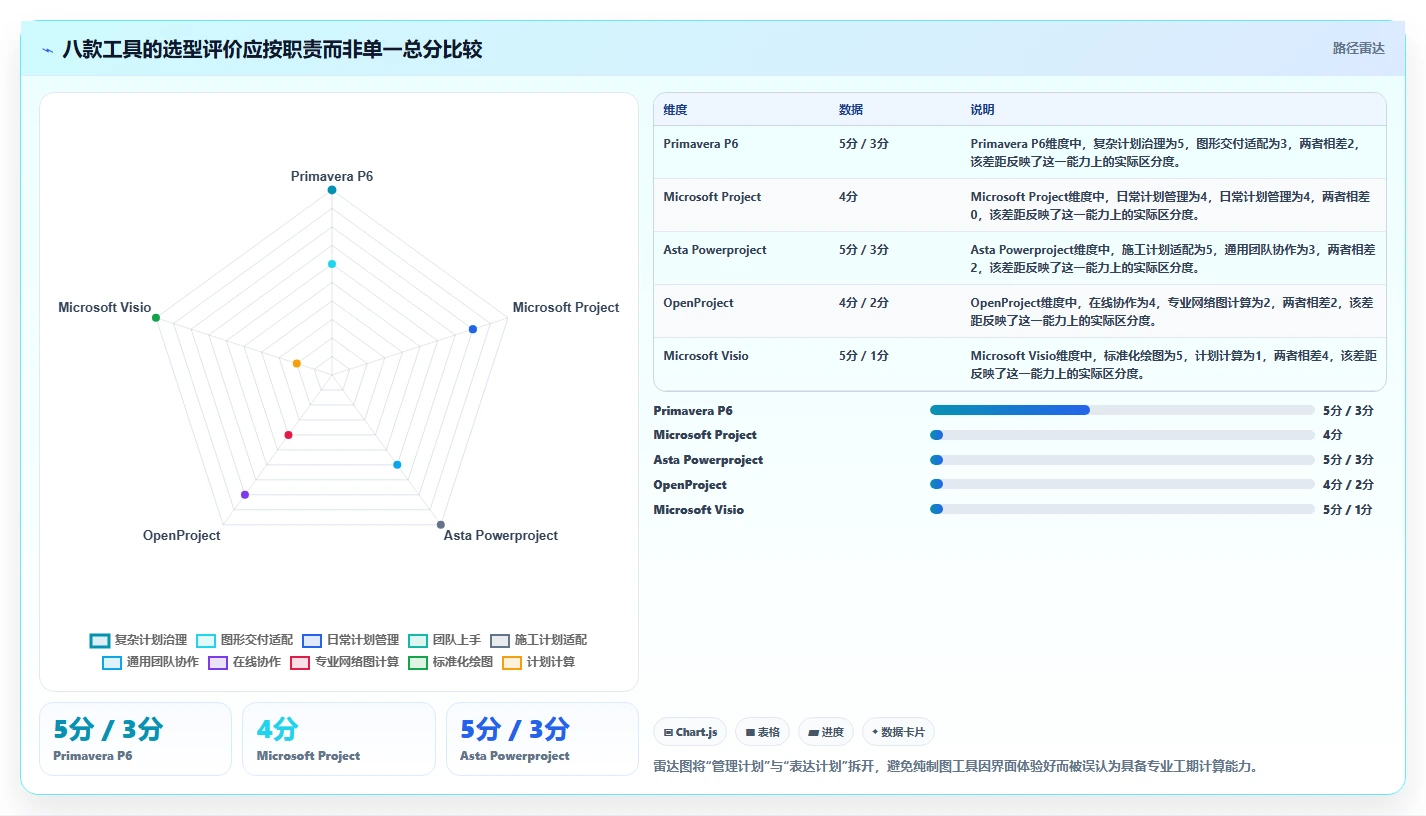
Task: Click the Primavera P6 table row name
Action: (701, 144)
